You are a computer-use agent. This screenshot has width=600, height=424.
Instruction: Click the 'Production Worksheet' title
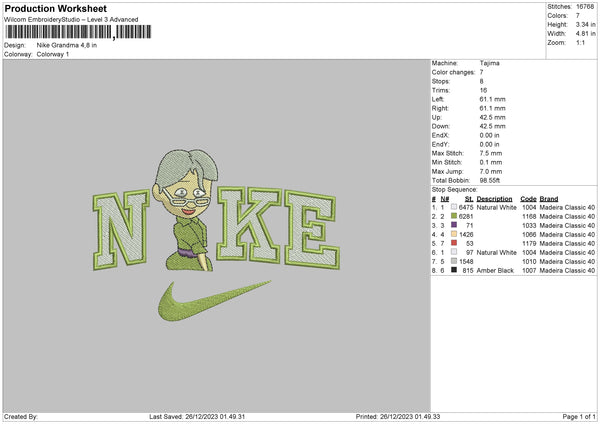click(x=55, y=8)
